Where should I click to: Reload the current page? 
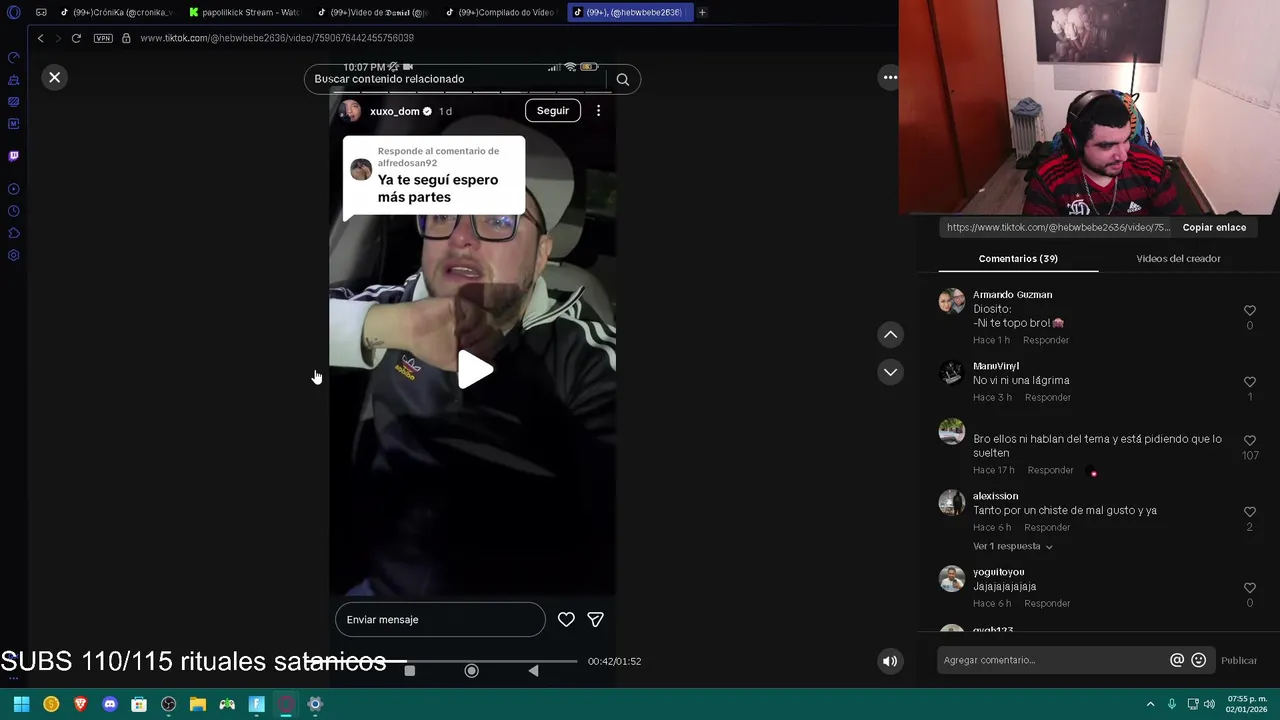coord(76,38)
